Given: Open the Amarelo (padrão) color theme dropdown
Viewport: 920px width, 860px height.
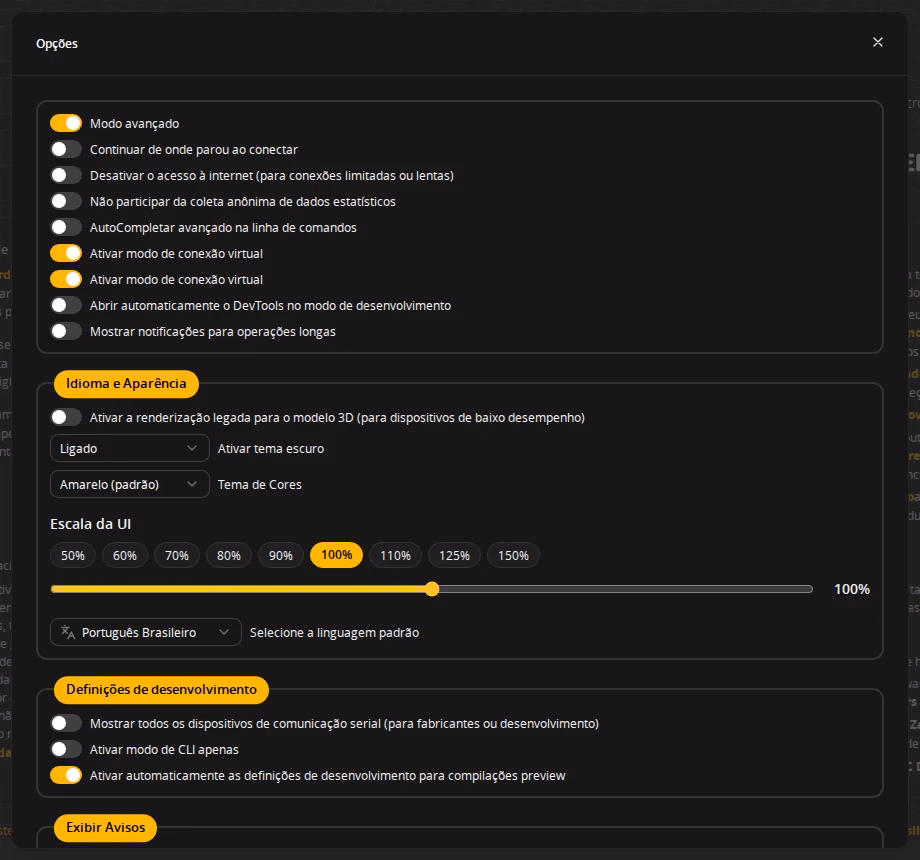Looking at the screenshot, I should click(x=130, y=484).
